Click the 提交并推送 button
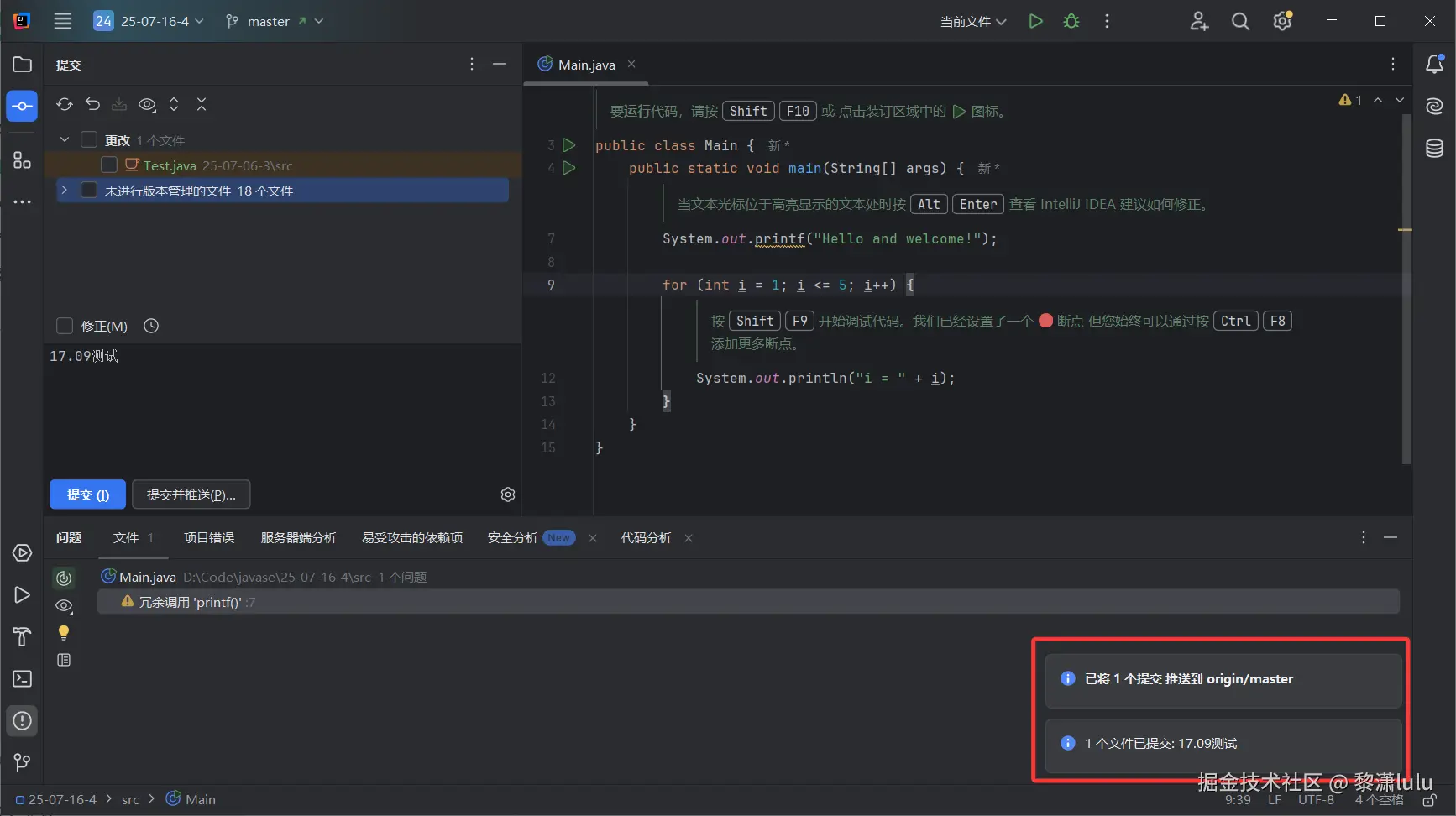 [191, 494]
